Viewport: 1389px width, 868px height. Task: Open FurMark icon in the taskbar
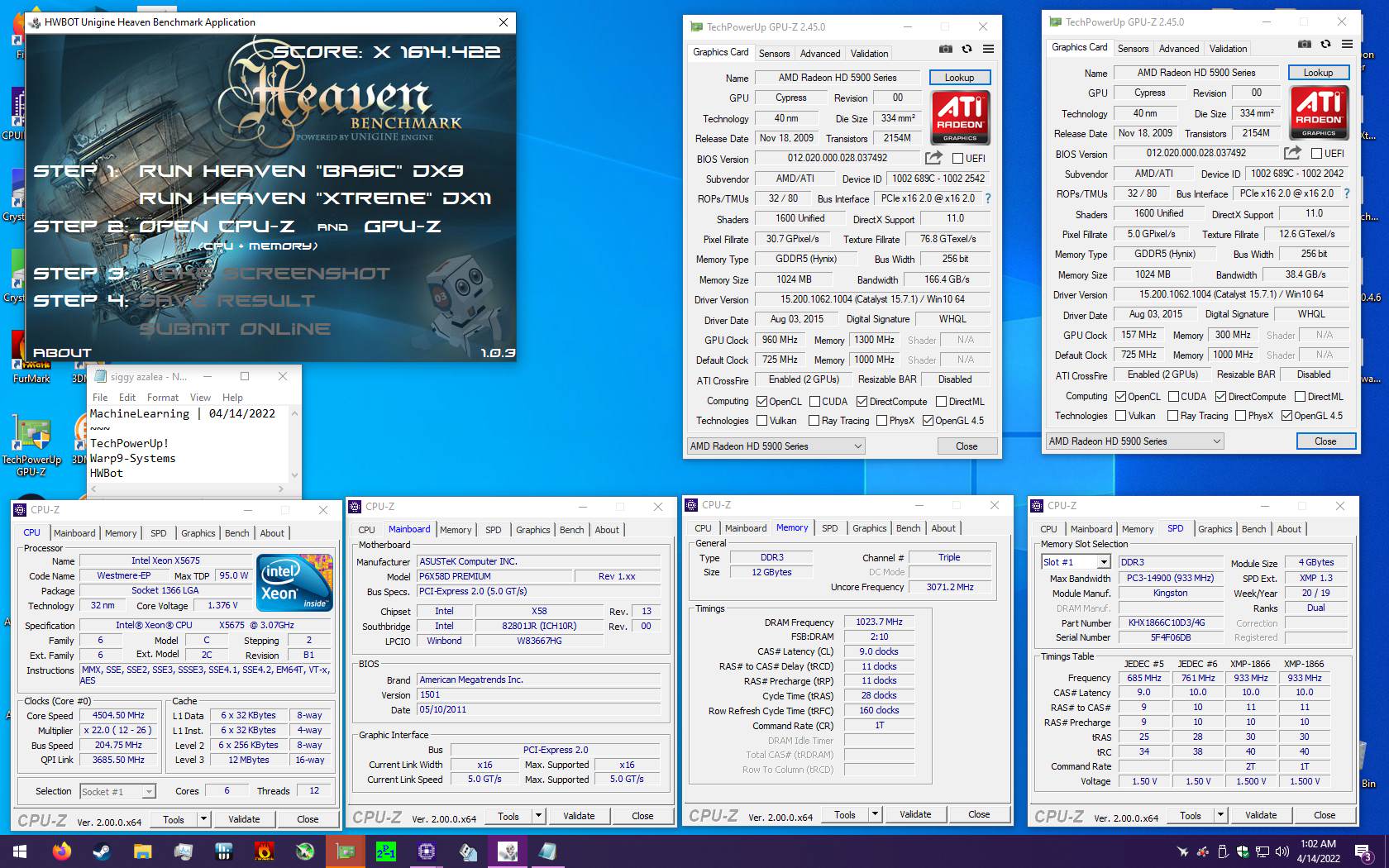pyautogui.click(x=264, y=851)
